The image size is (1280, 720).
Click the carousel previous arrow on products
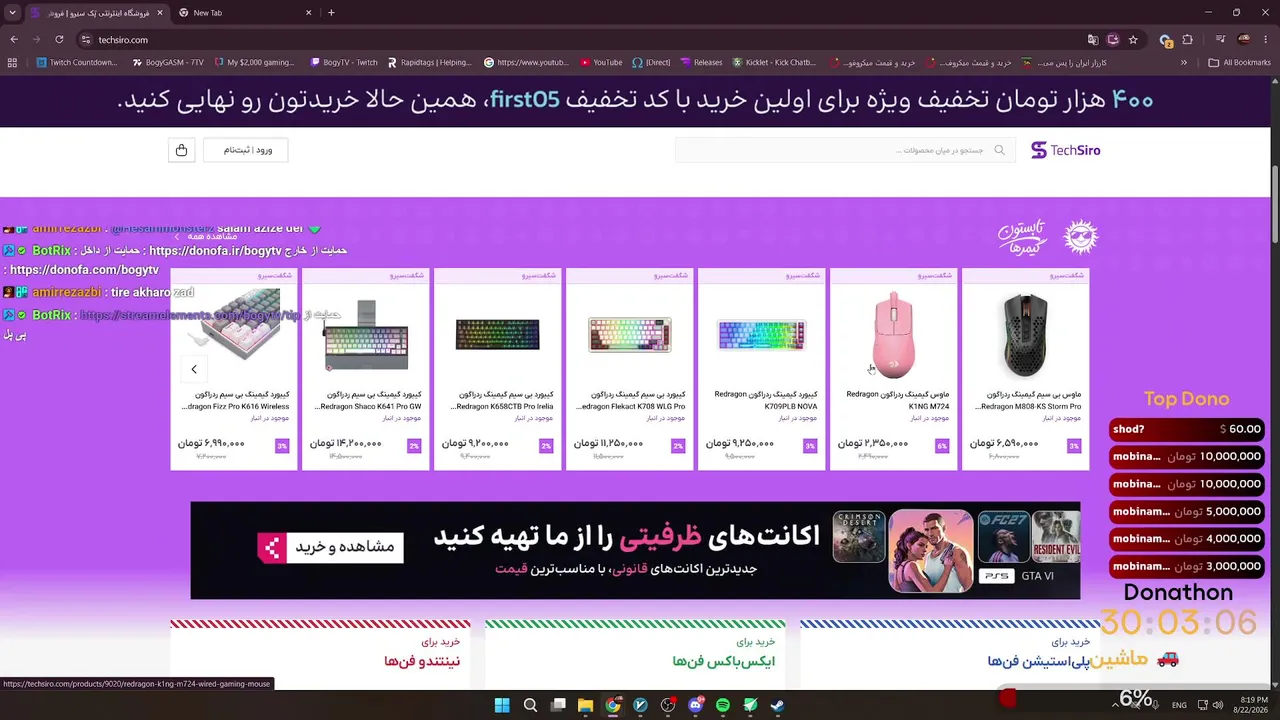(x=194, y=369)
